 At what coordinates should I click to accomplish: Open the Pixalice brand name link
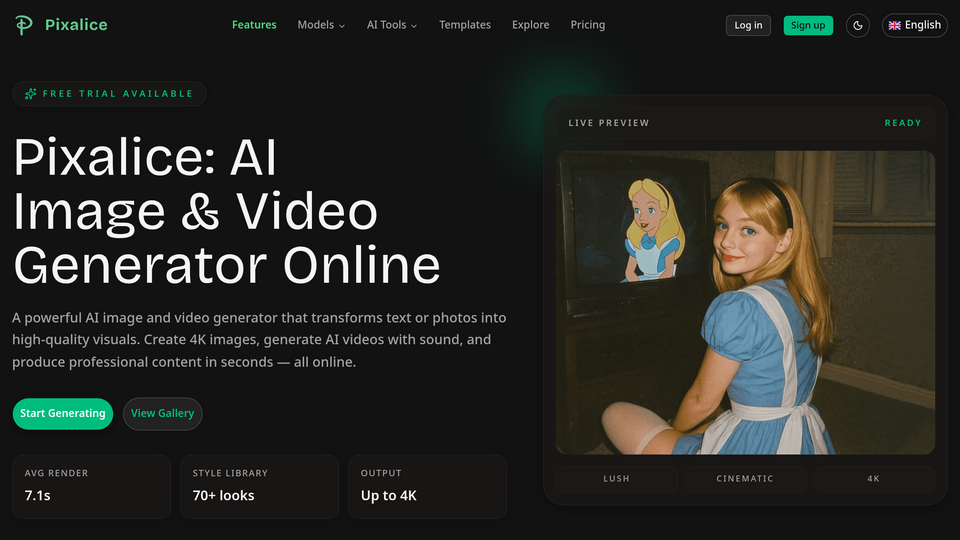(76, 24)
